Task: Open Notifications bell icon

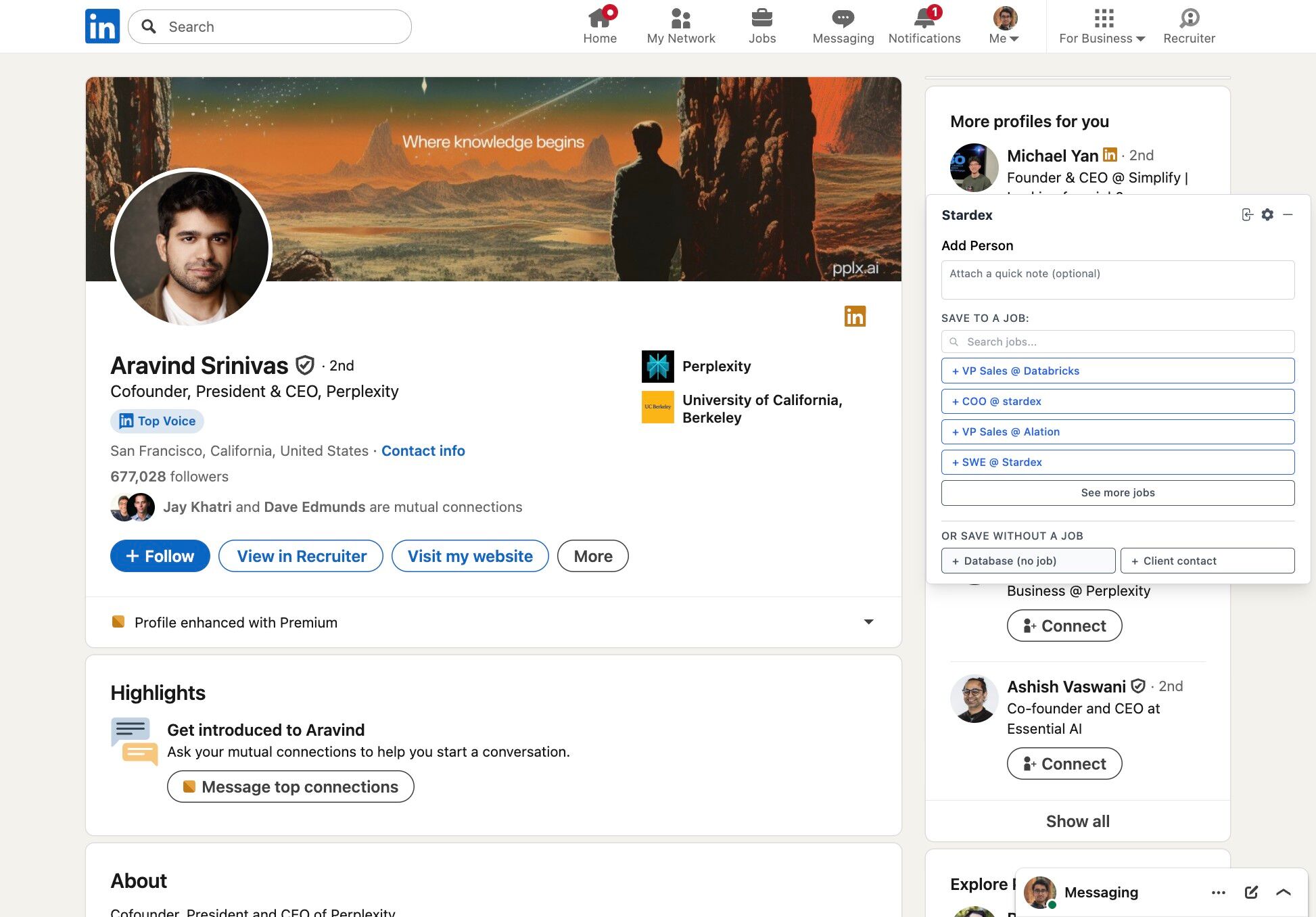Action: pyautogui.click(x=924, y=19)
